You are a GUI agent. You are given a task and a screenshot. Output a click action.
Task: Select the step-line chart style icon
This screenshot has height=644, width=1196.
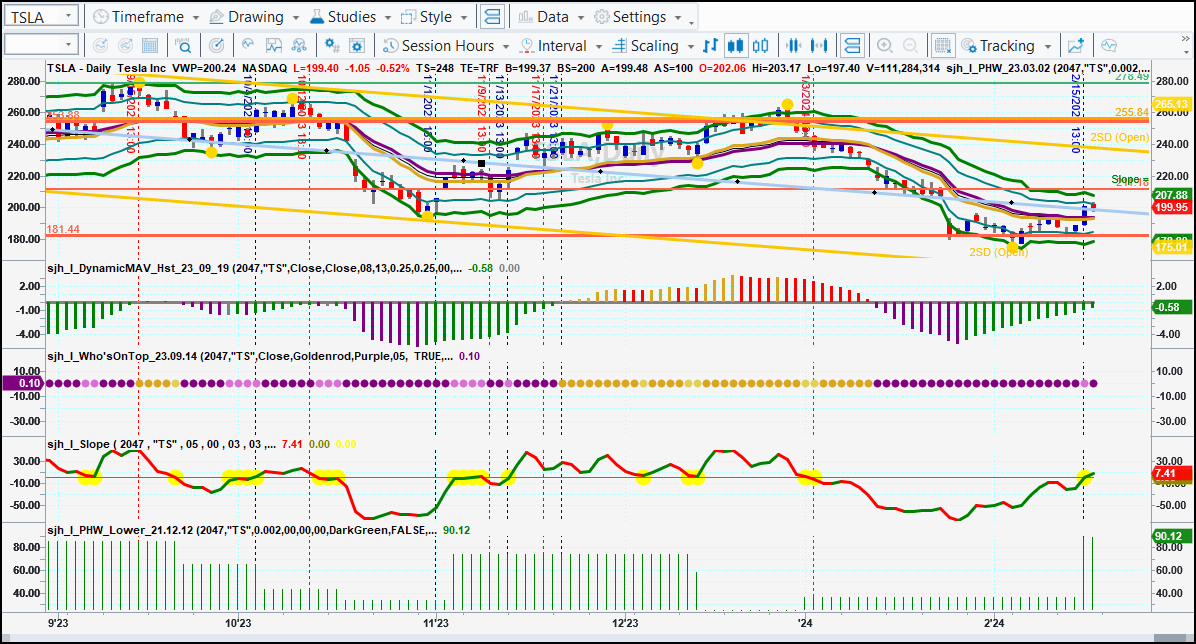(x=711, y=46)
